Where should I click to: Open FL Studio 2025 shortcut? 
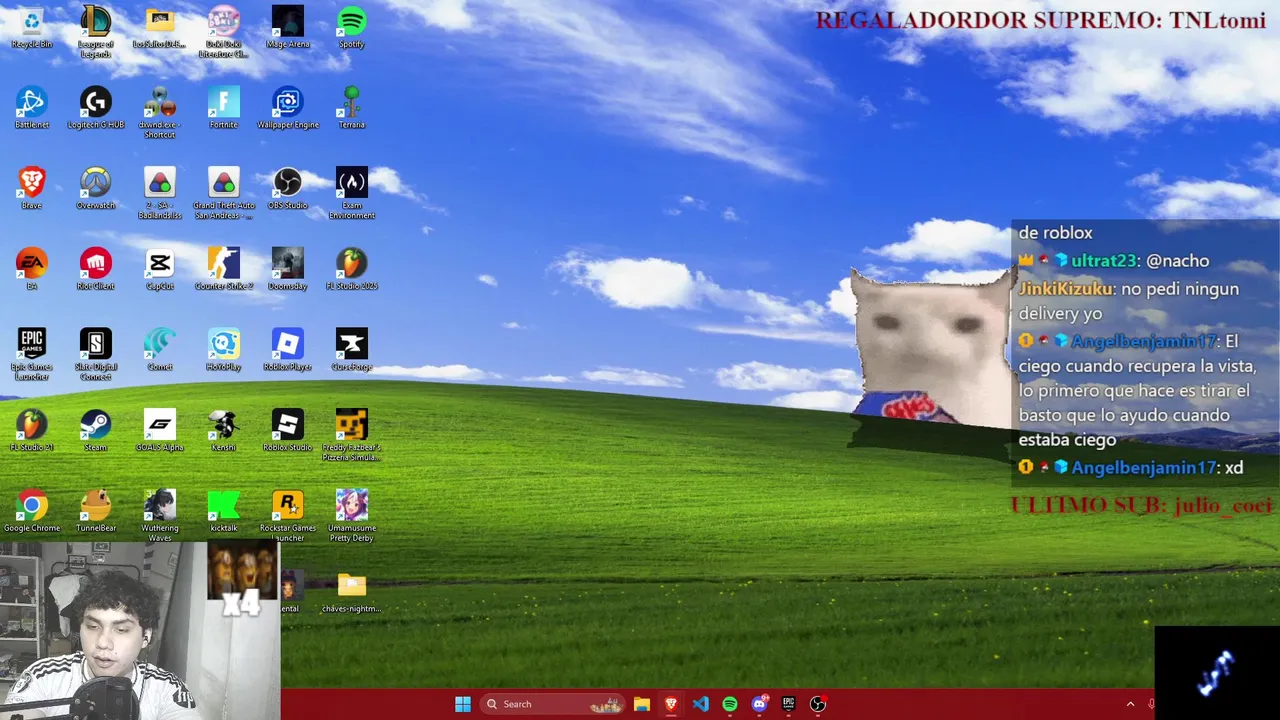(x=352, y=269)
